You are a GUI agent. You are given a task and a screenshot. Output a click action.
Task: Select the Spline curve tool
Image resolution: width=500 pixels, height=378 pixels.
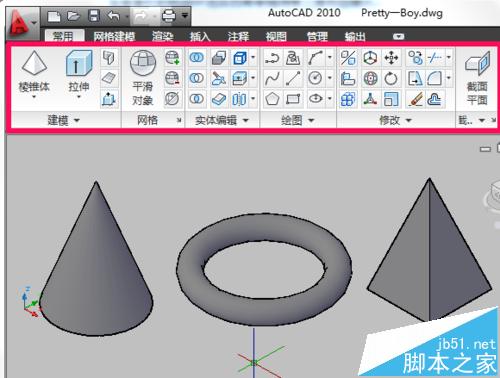click(272, 78)
